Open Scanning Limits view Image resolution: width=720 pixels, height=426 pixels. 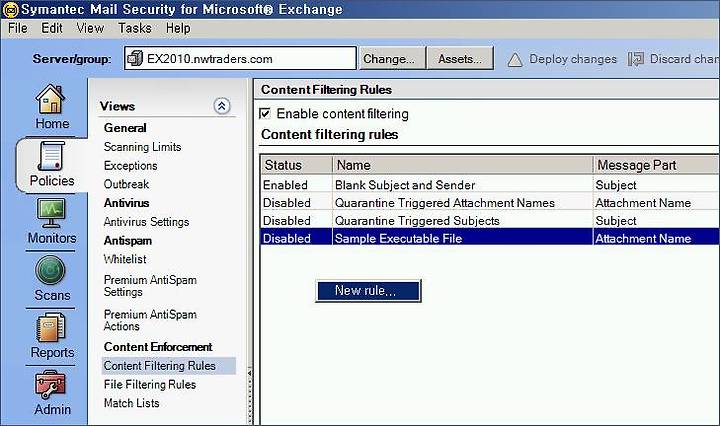click(142, 147)
